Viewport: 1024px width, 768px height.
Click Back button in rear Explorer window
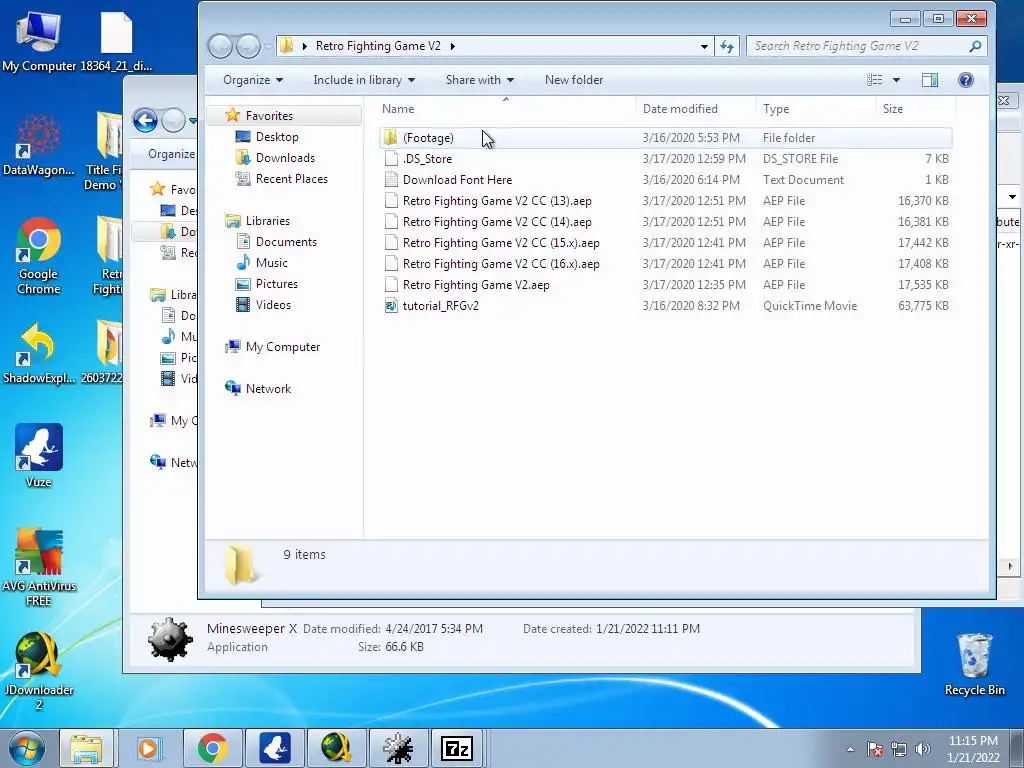[x=145, y=120]
